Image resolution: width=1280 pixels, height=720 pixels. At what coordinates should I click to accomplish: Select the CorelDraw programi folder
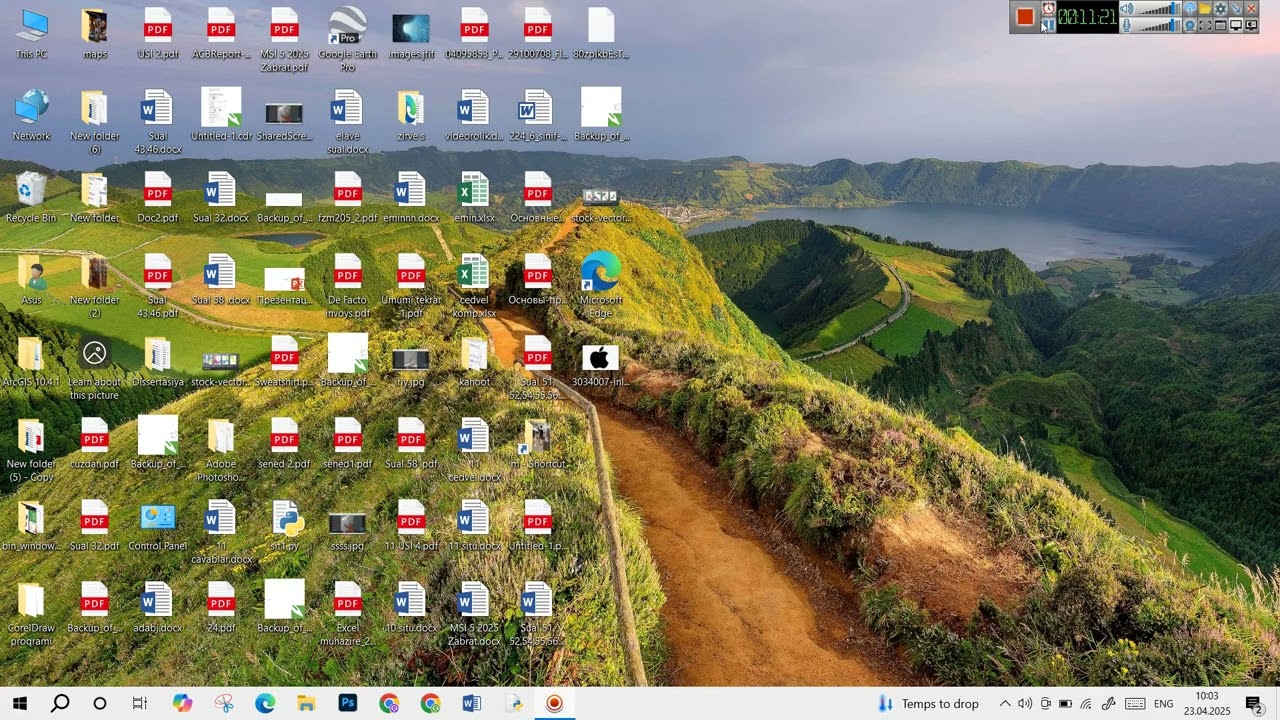(x=31, y=614)
